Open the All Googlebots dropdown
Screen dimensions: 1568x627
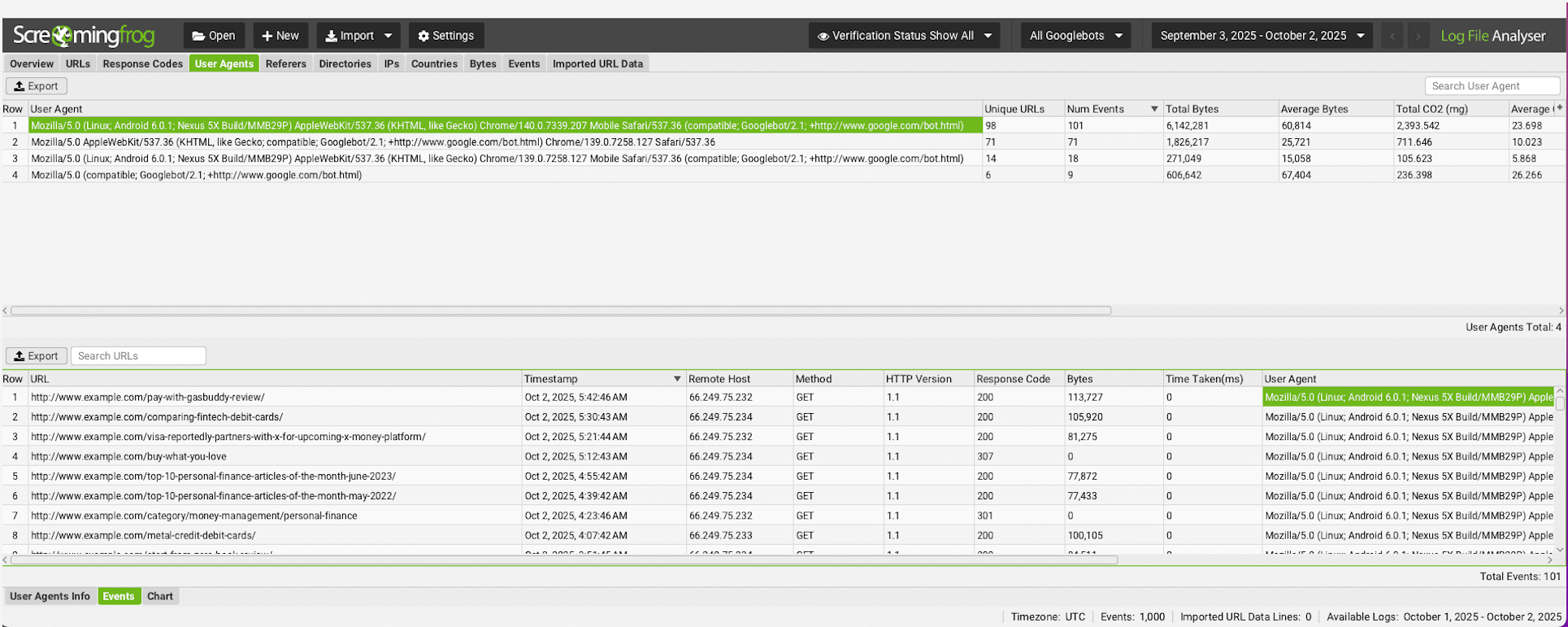1075,36
